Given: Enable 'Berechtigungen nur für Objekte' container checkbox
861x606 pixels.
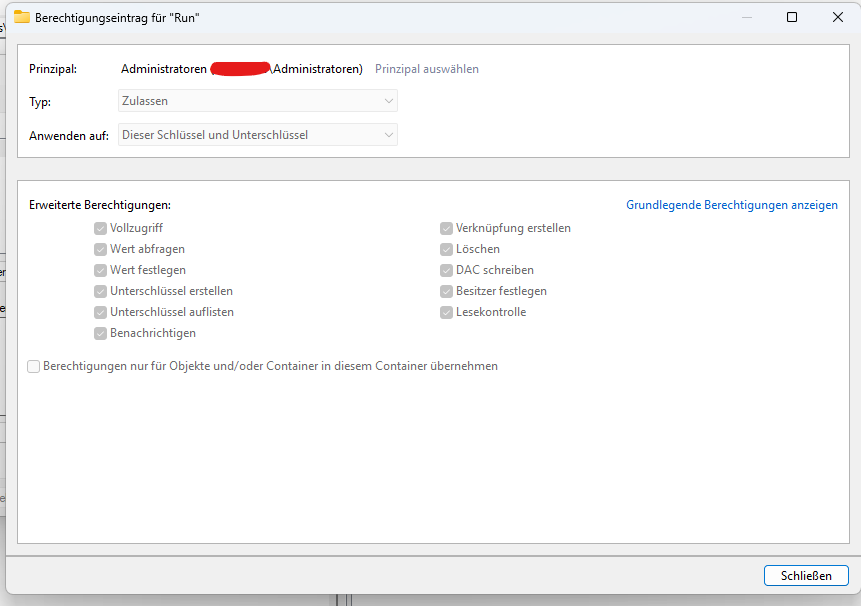Looking at the screenshot, I should pos(33,366).
